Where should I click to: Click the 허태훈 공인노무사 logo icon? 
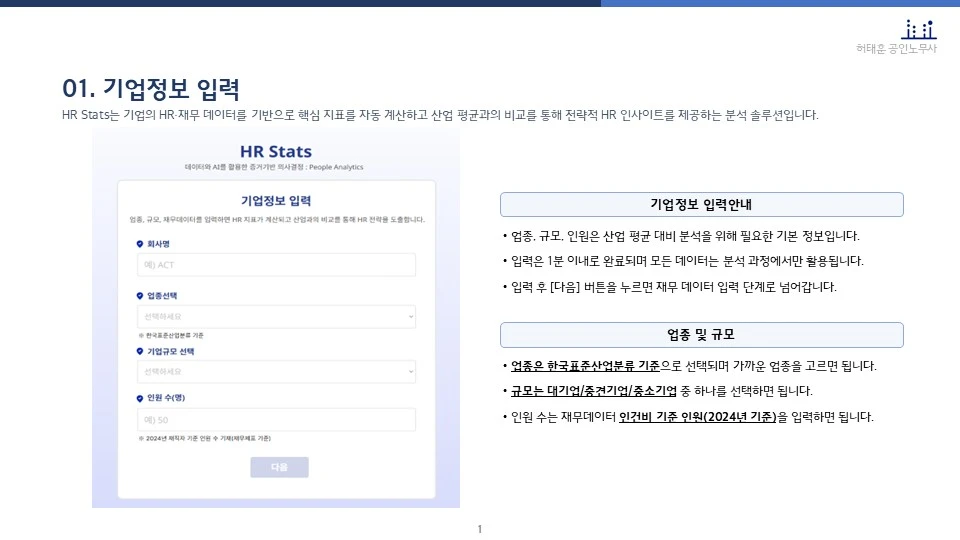pyautogui.click(x=918, y=29)
